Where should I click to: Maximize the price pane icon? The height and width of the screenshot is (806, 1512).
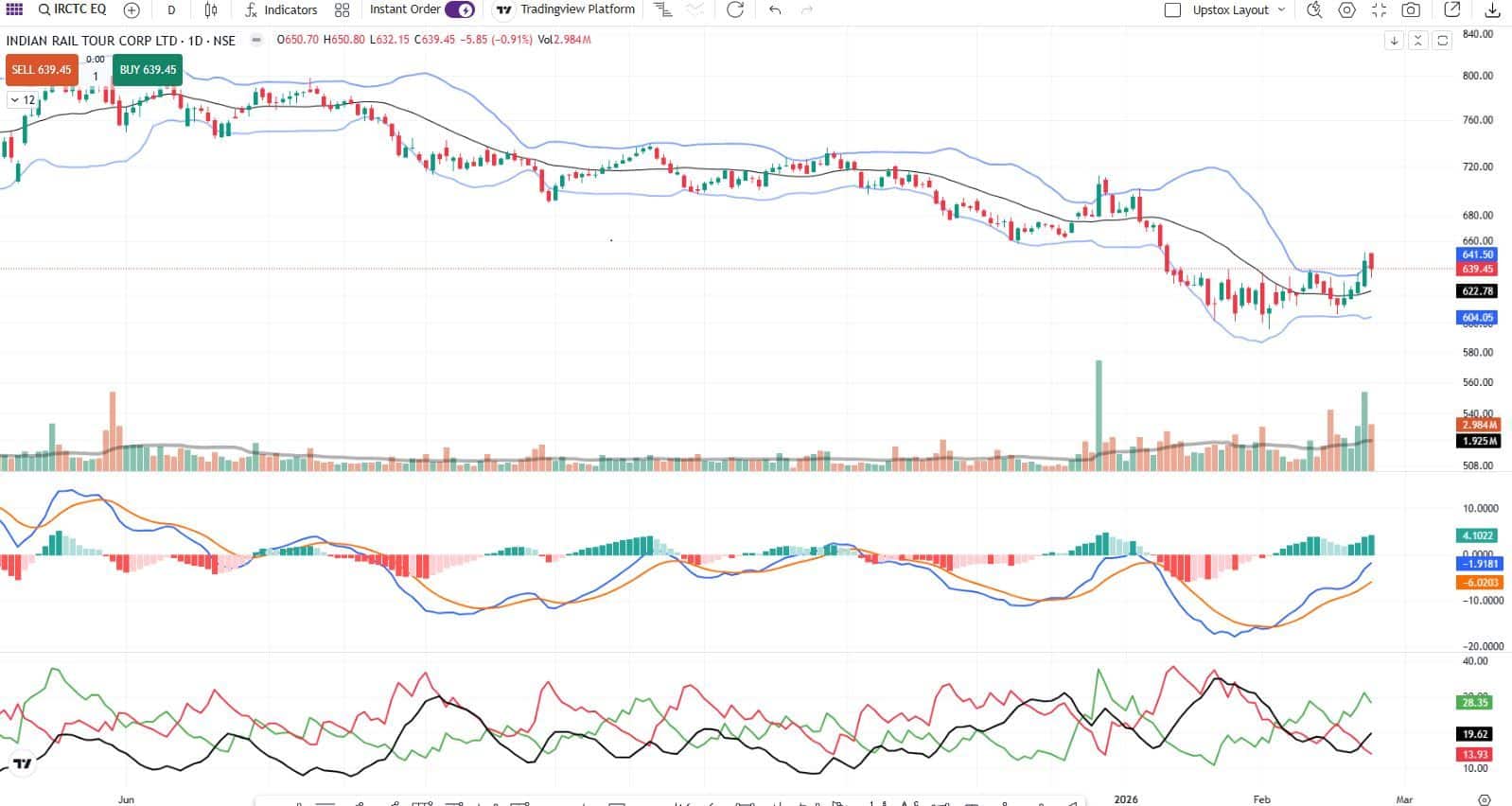[1442, 41]
